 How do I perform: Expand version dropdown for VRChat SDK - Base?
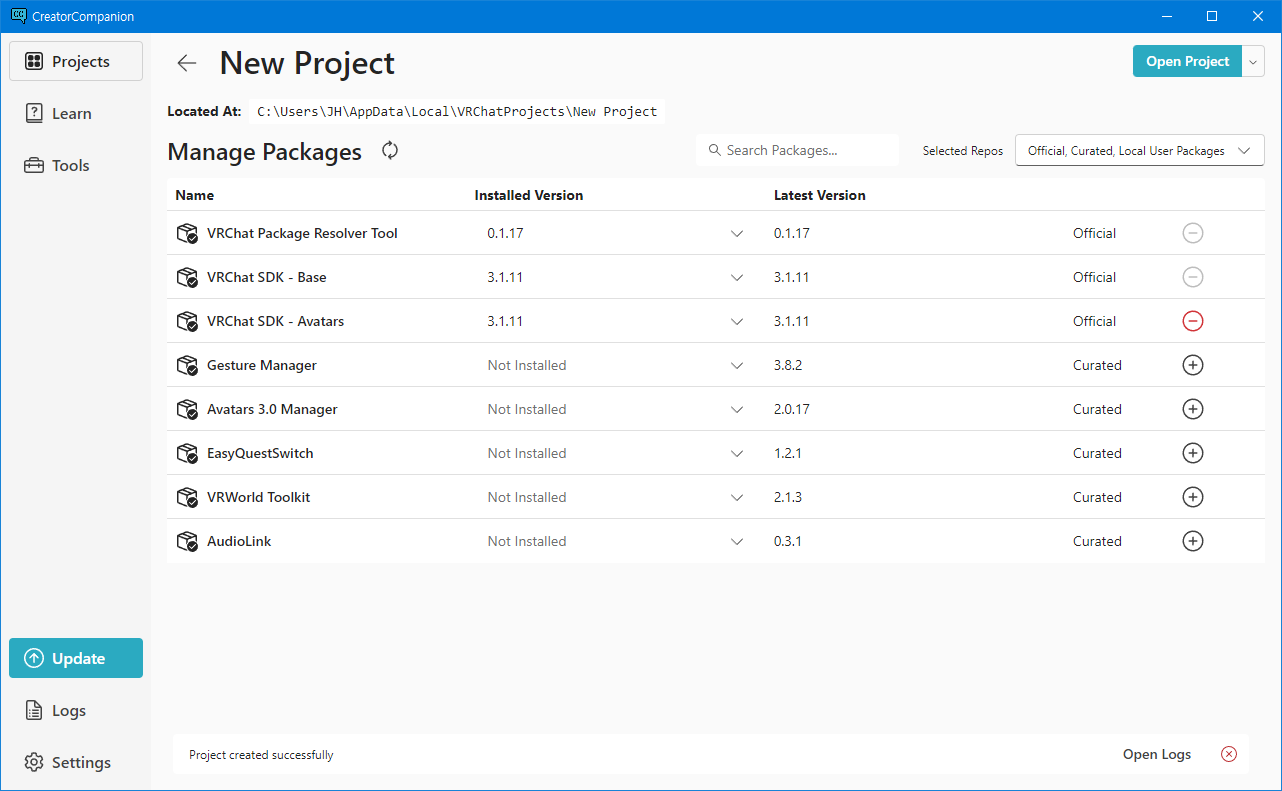point(737,277)
